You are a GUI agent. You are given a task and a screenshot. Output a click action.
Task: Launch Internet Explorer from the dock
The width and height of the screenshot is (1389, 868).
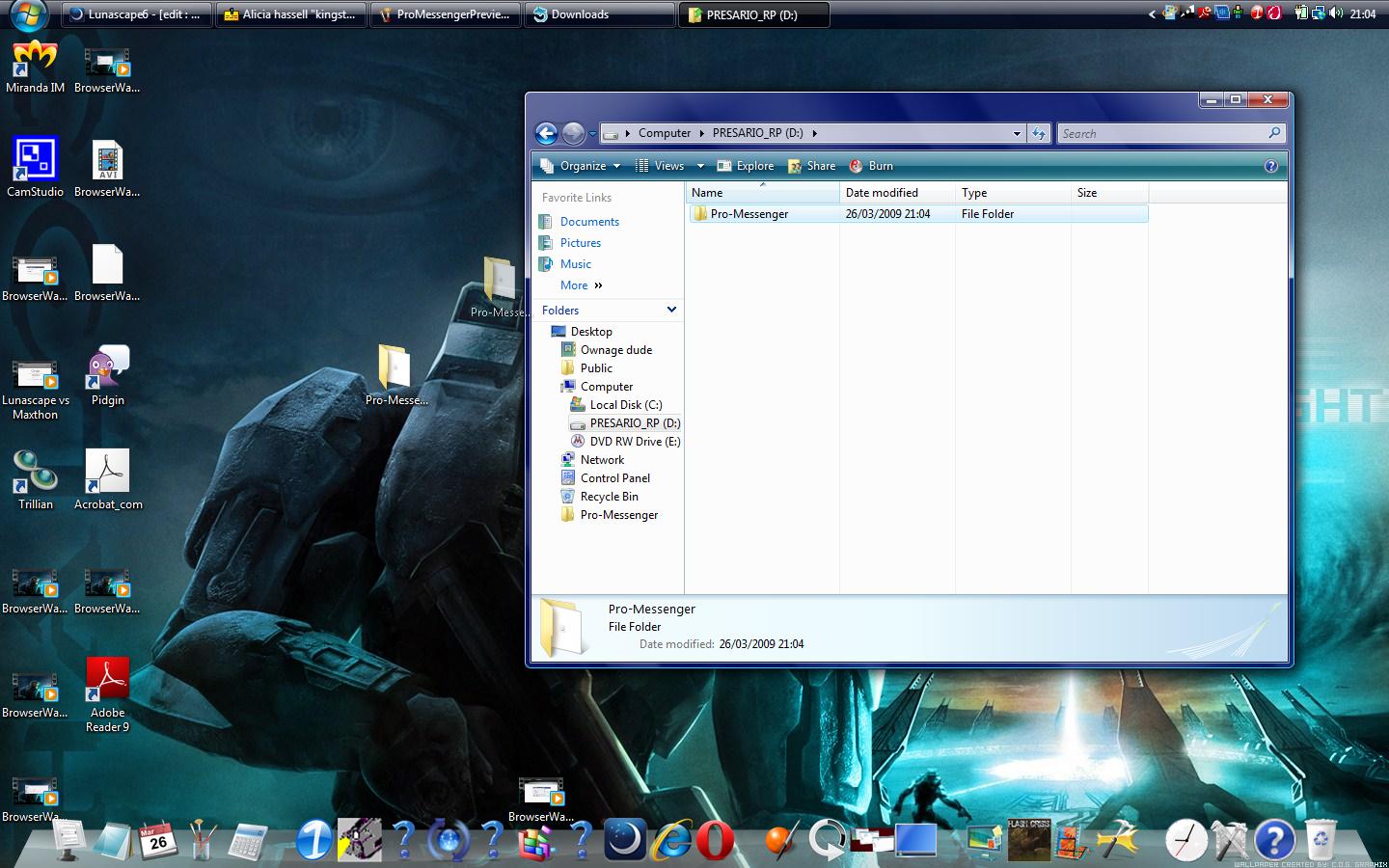671,839
